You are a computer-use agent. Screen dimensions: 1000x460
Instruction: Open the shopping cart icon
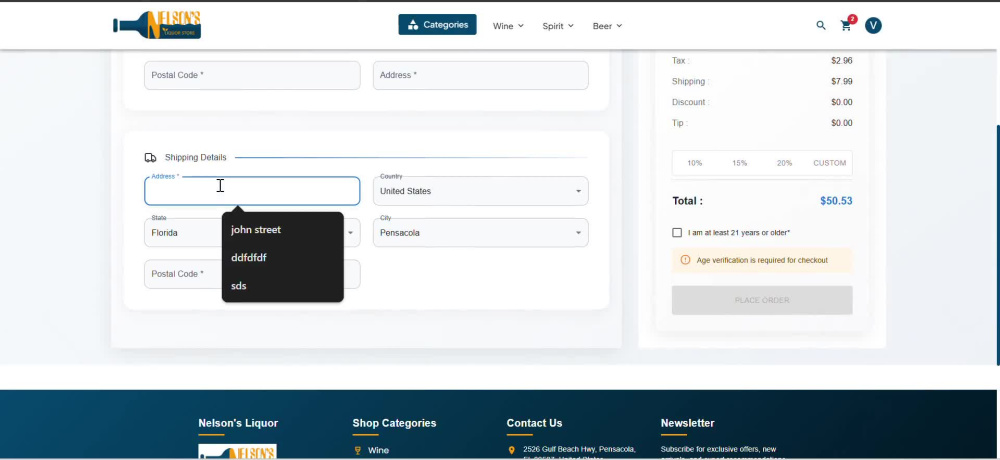(x=846, y=26)
